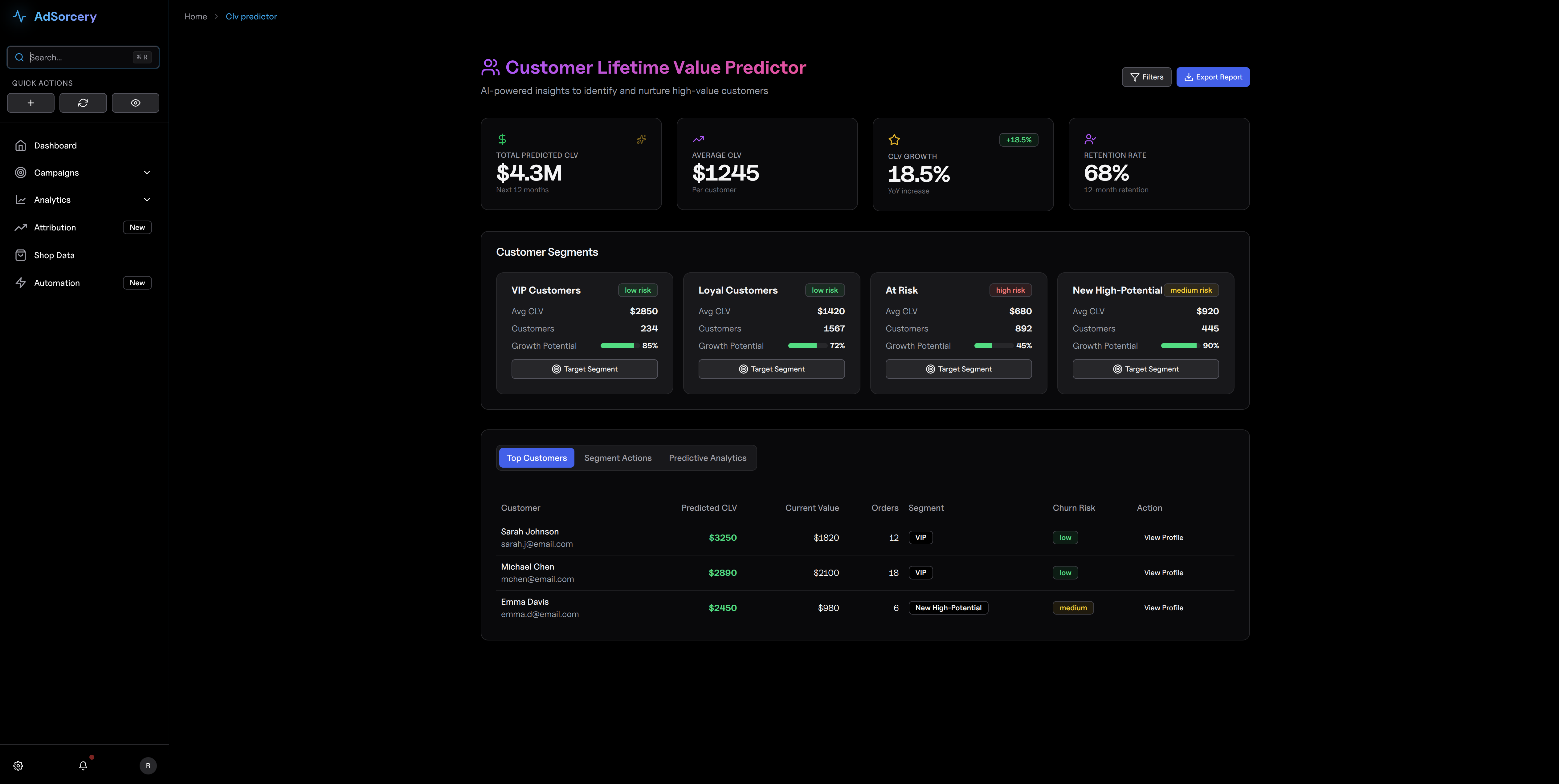This screenshot has width=1559, height=784.
Task: Click Target Segment for At Risk
Action: point(959,369)
